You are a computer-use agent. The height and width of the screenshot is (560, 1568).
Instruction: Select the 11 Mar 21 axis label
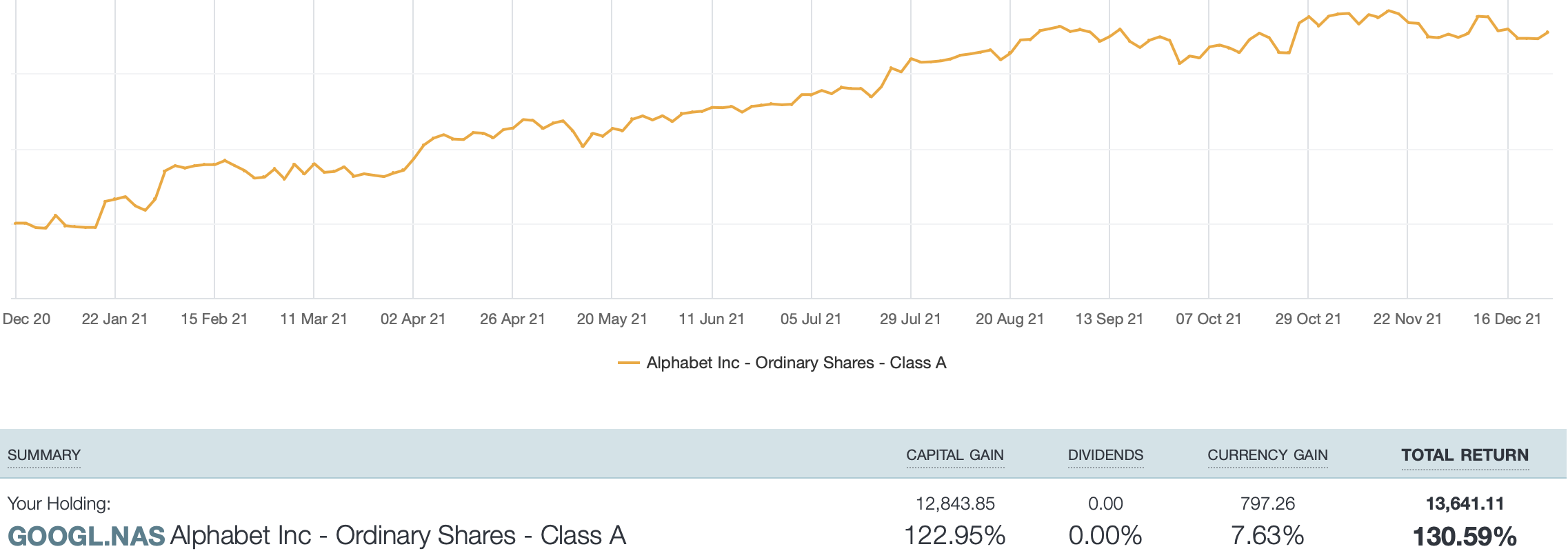(314, 319)
